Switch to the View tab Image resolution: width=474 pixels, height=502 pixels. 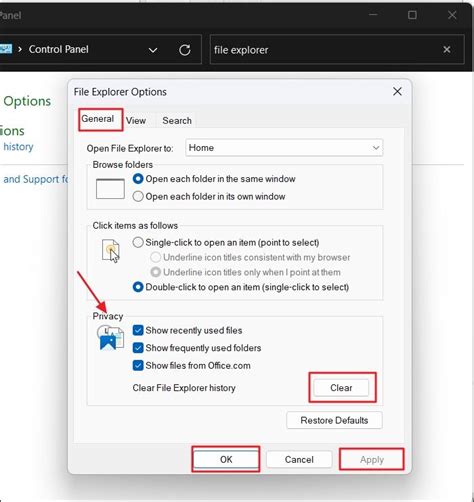coord(136,121)
